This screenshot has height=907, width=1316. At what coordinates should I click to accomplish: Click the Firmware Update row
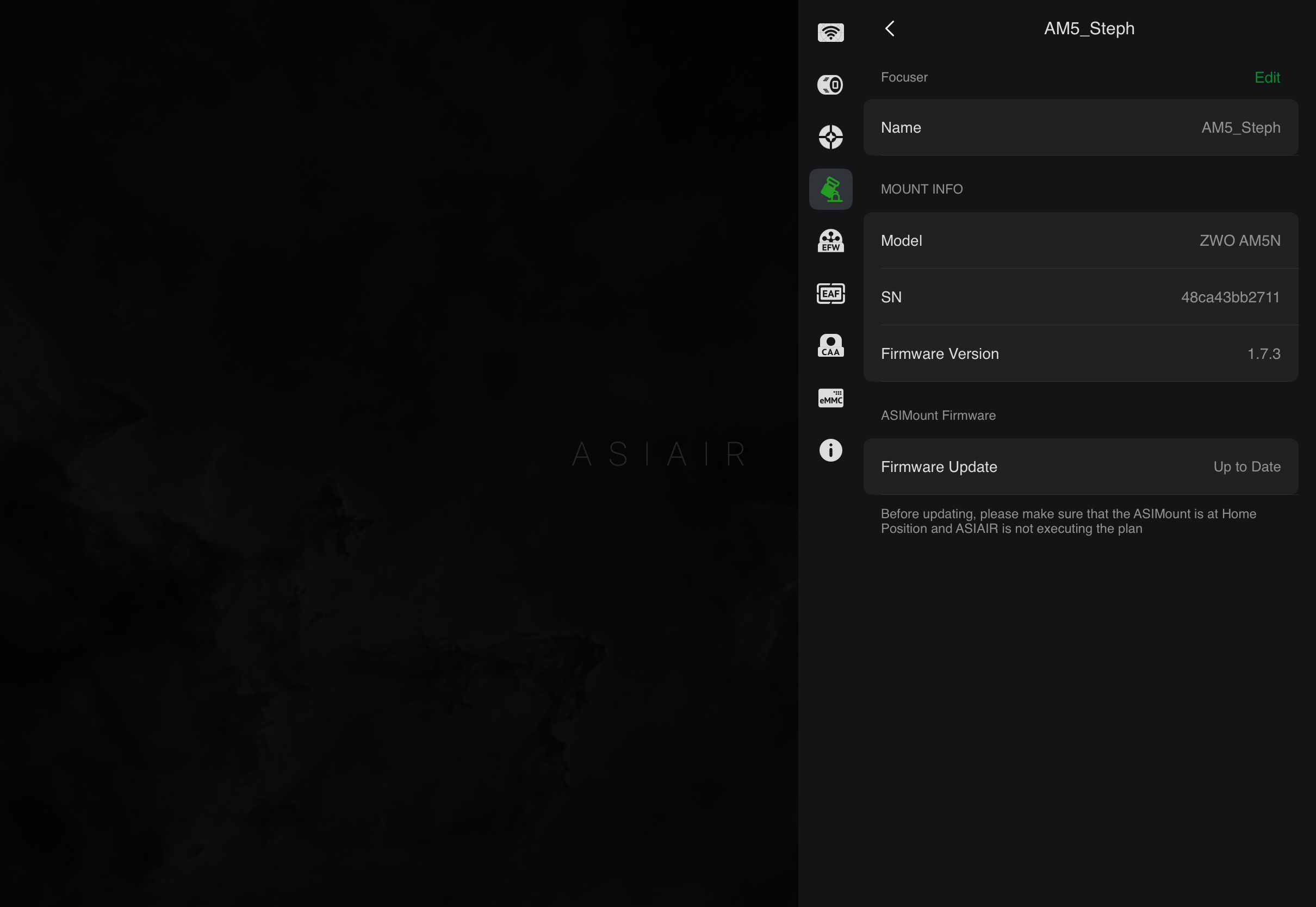[x=1080, y=467]
